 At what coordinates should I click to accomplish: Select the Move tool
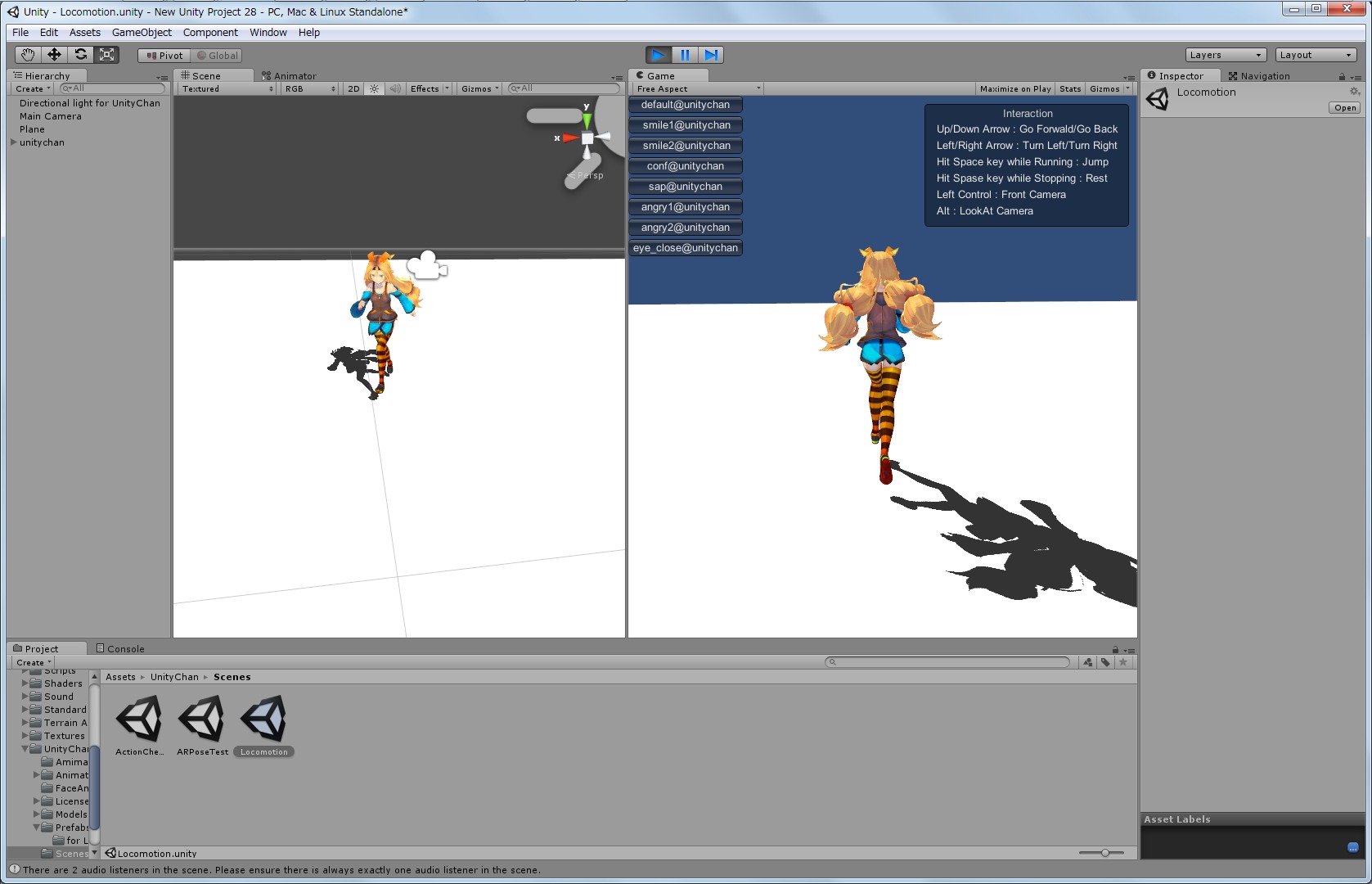click(54, 55)
